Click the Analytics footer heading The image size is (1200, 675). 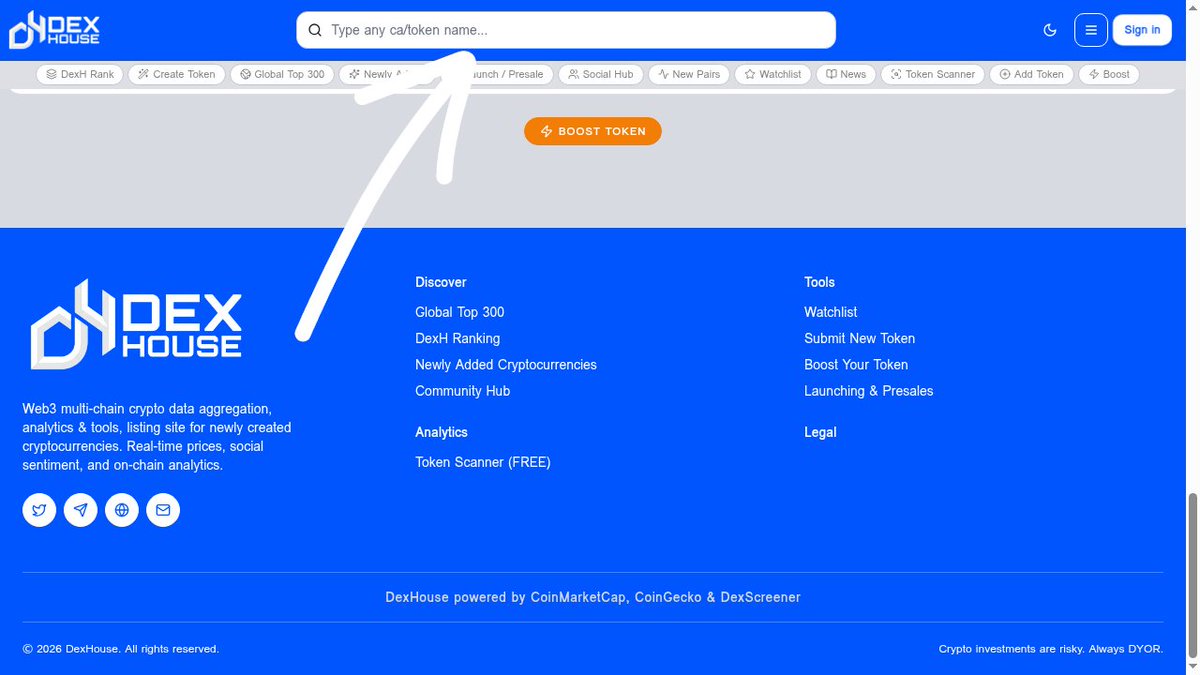(442, 432)
